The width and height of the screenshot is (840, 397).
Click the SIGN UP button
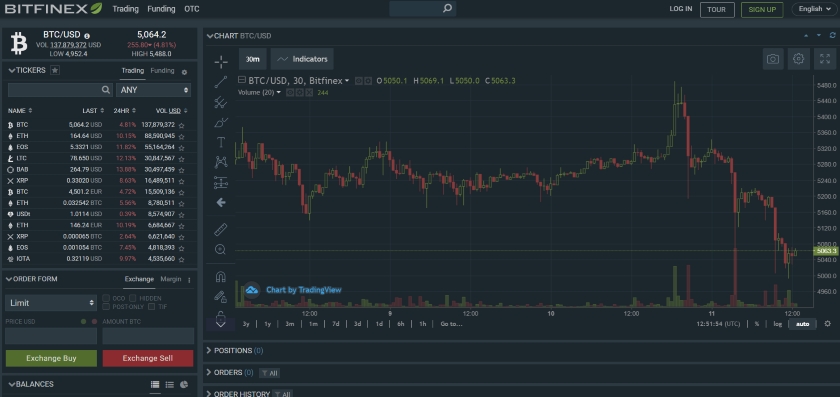click(762, 9)
